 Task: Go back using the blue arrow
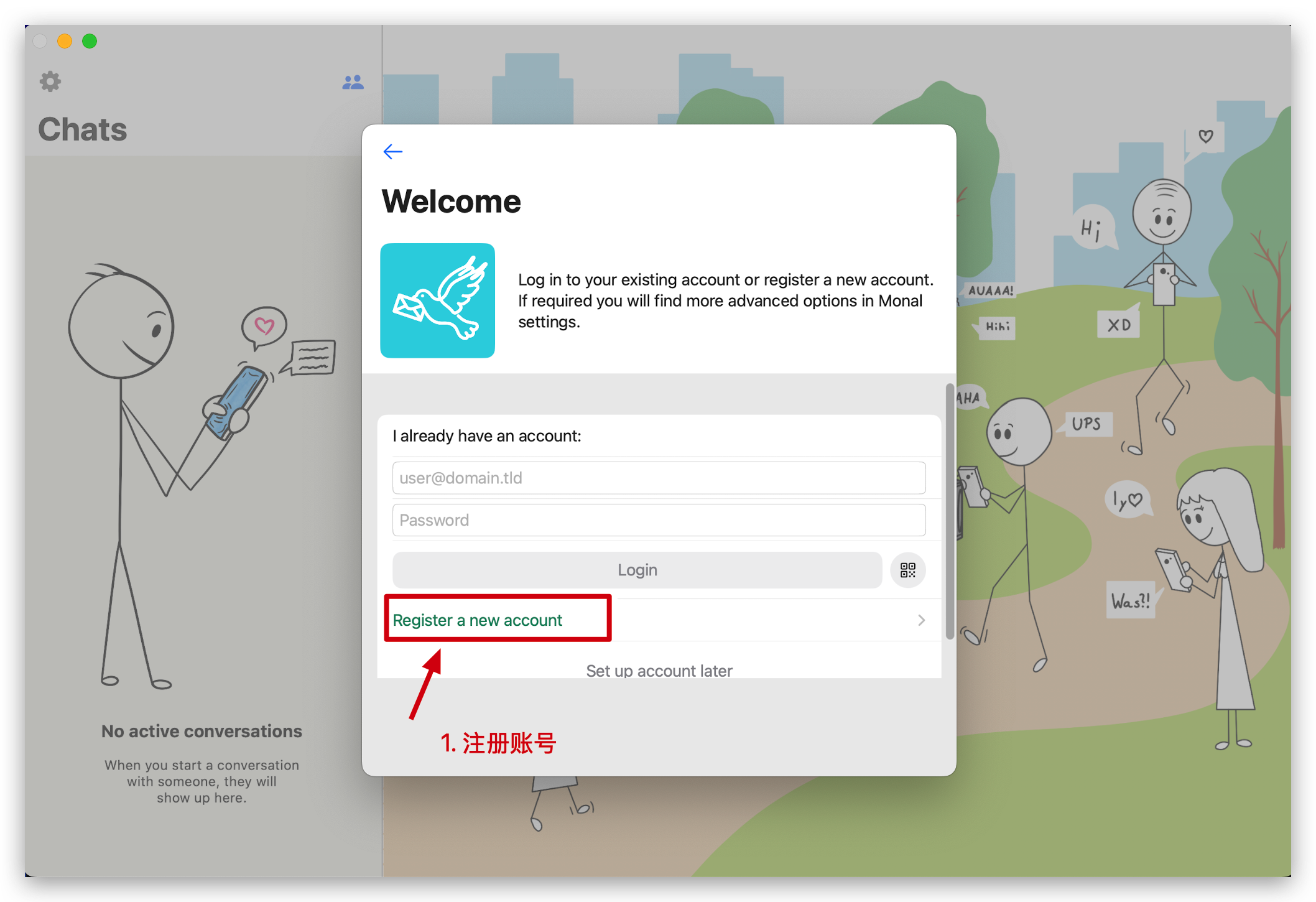tap(393, 151)
